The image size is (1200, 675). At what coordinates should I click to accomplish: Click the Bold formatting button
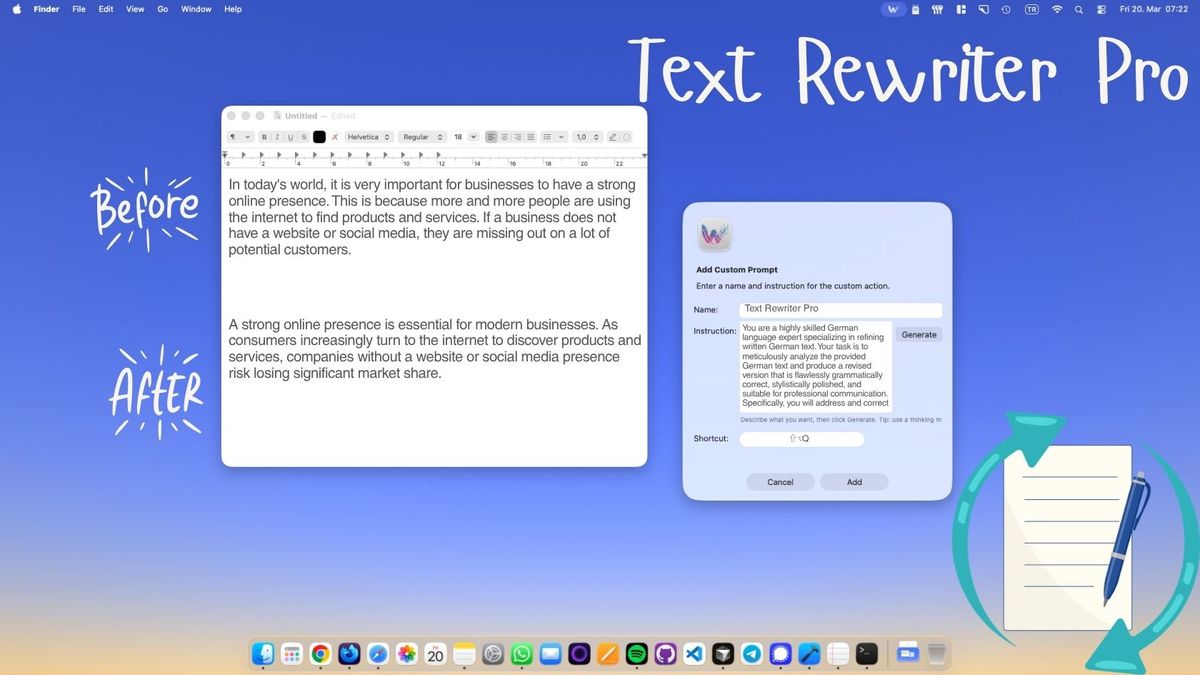tap(265, 137)
